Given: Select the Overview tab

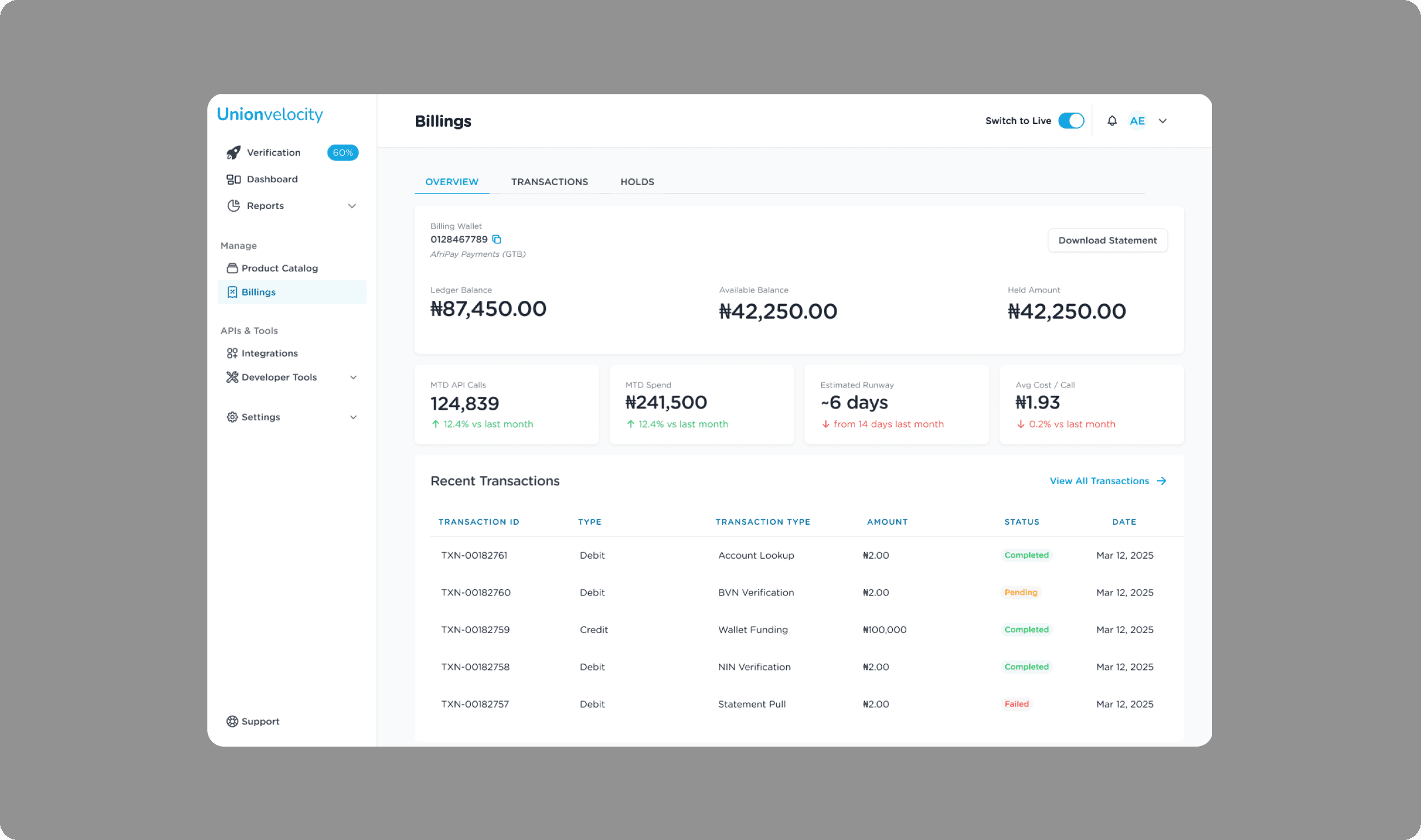Looking at the screenshot, I should tap(451, 182).
